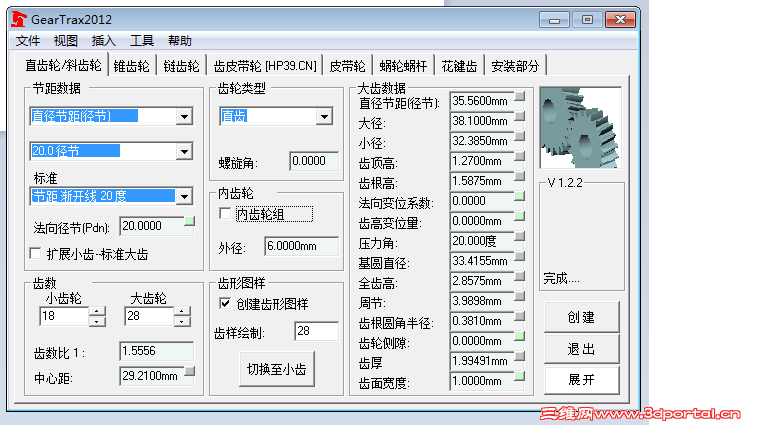Image resolution: width=760 pixels, height=427 pixels.
Task: Open the 节距 渐开线 20度 standard dropdown
Action: 184,196
